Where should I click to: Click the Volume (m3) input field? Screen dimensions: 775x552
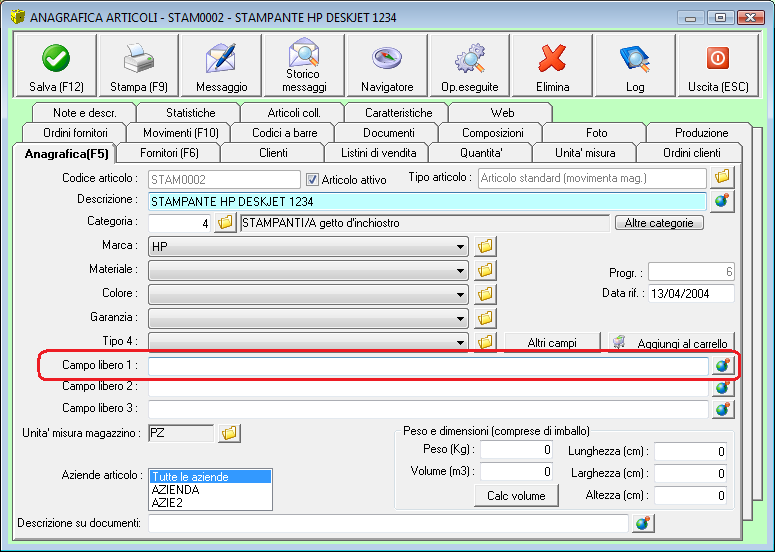(516, 471)
